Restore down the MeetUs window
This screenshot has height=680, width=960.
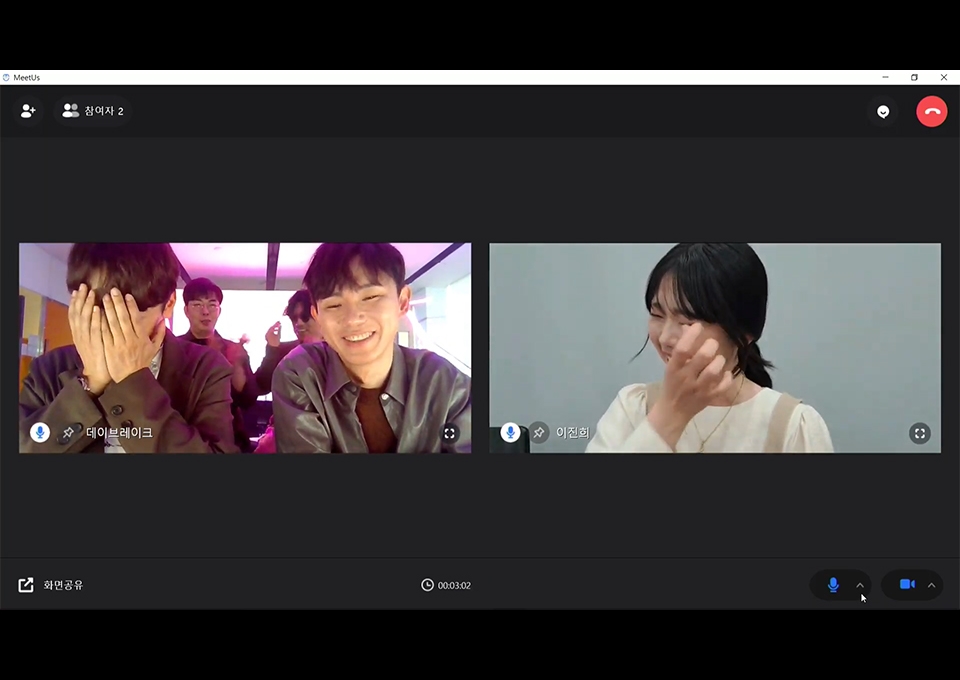coord(914,77)
